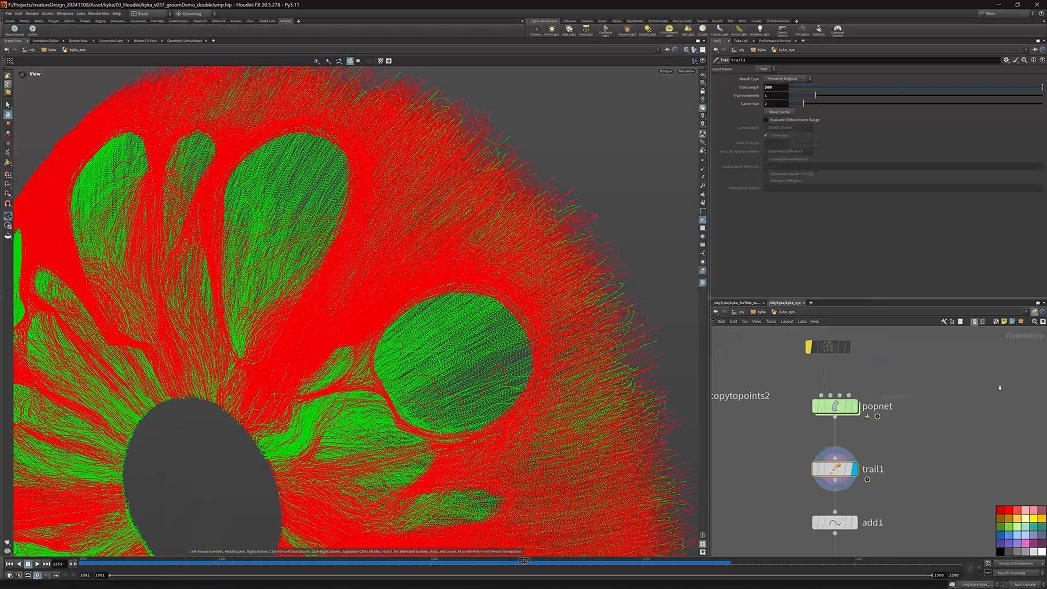Screen dimensions: 1047x589
Task: Select the Gamepad Camera shelf tool
Action: point(837,30)
